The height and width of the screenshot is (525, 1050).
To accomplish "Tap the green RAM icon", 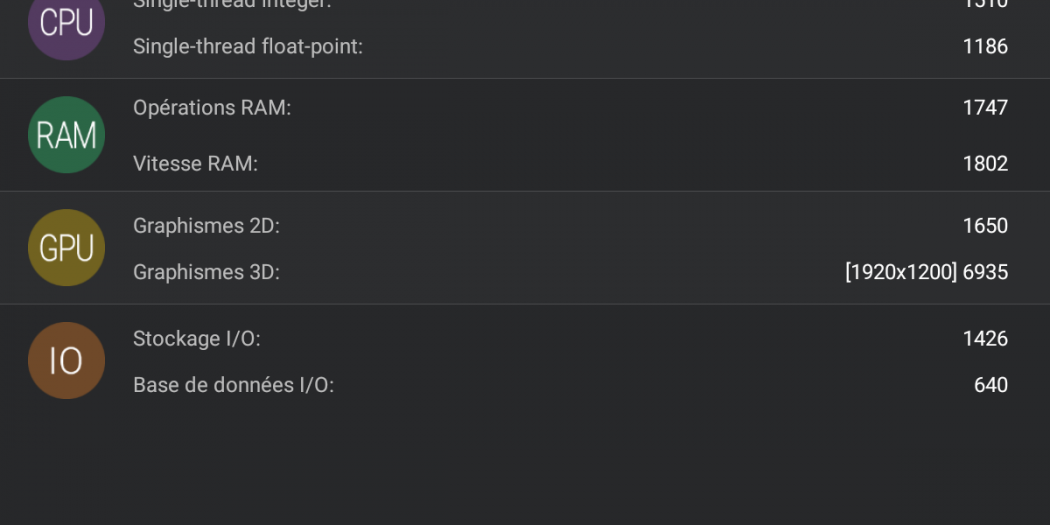I will tap(66, 135).
